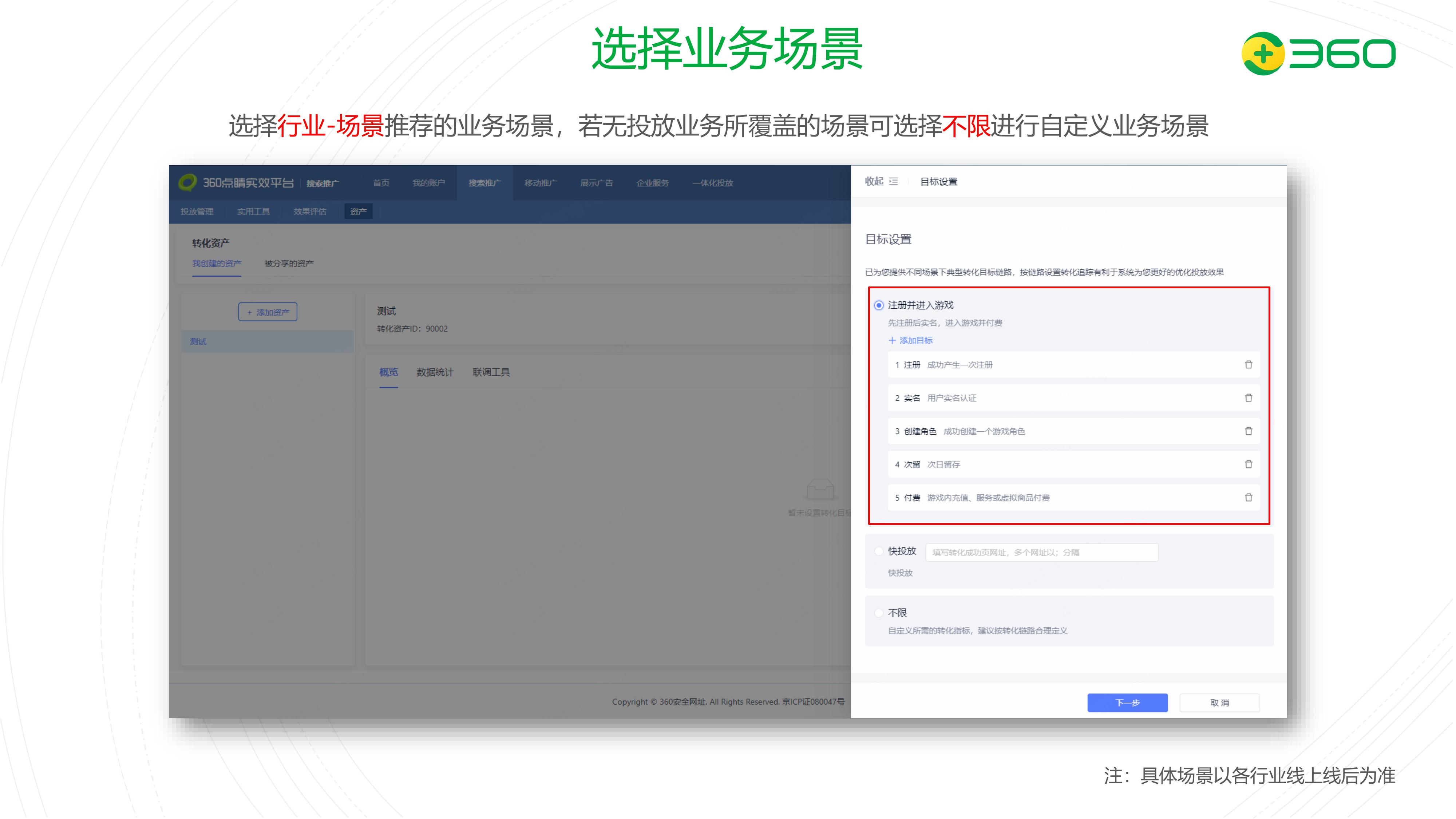The height and width of the screenshot is (819, 1456).
Task: Click the 360点睛实效平台 logo
Action: pos(187,183)
